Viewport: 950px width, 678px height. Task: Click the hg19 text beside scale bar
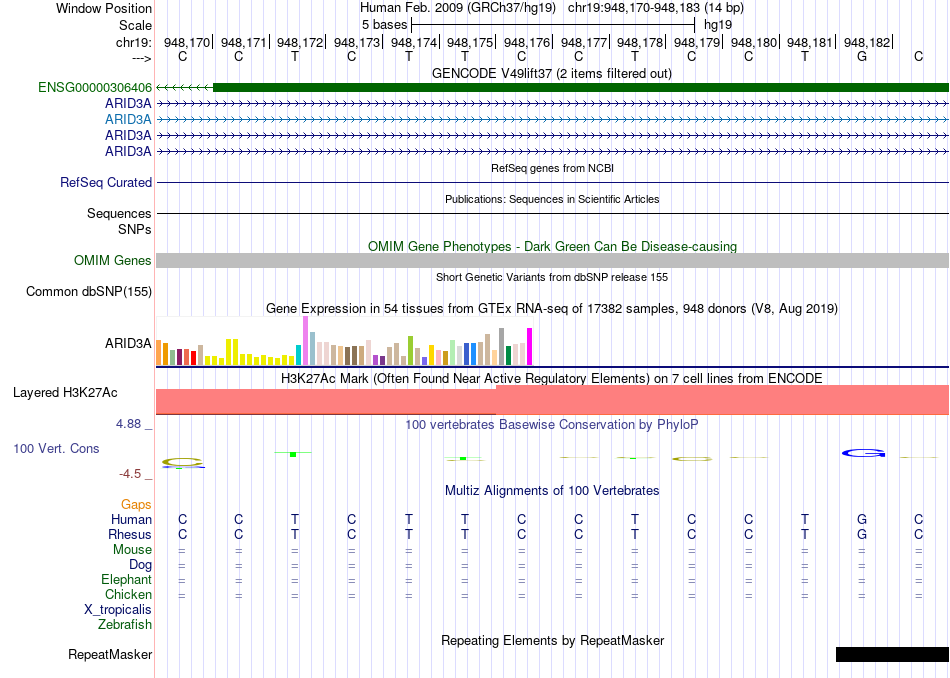tap(718, 25)
